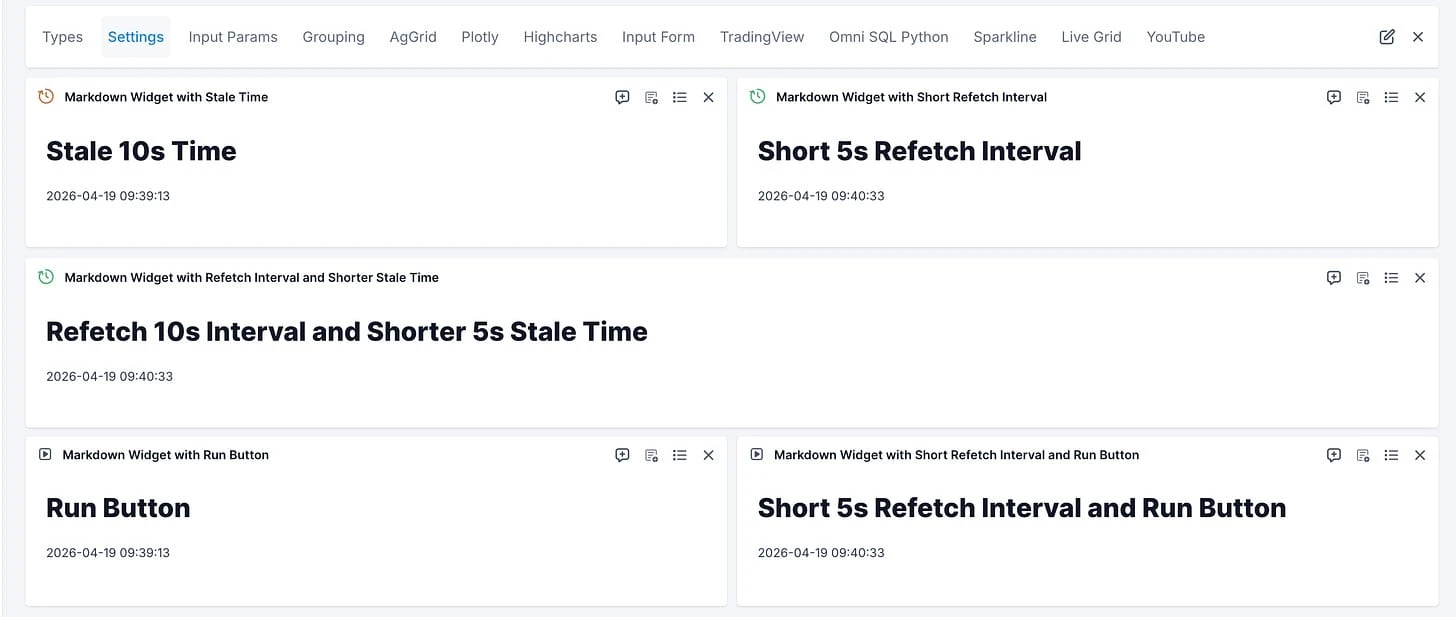Open the Live Grid tab

point(1091,36)
